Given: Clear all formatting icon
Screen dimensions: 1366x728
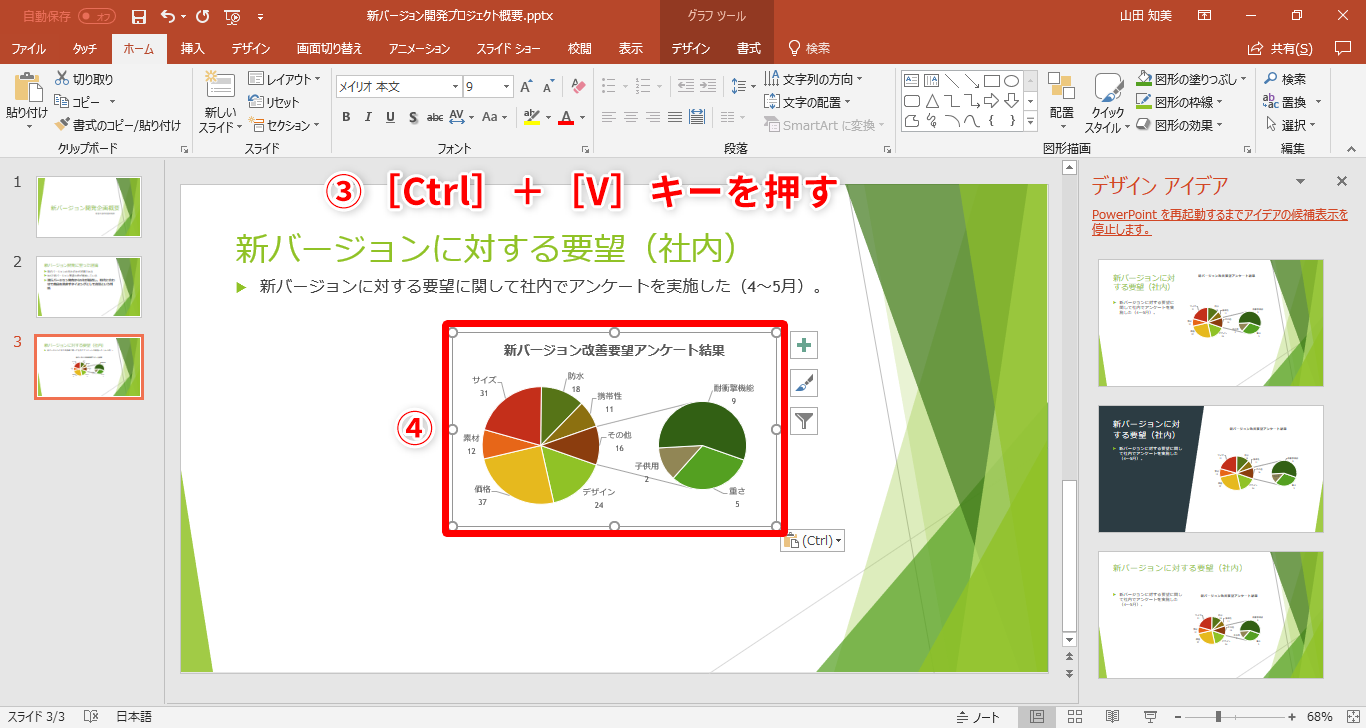Looking at the screenshot, I should coord(577,87).
